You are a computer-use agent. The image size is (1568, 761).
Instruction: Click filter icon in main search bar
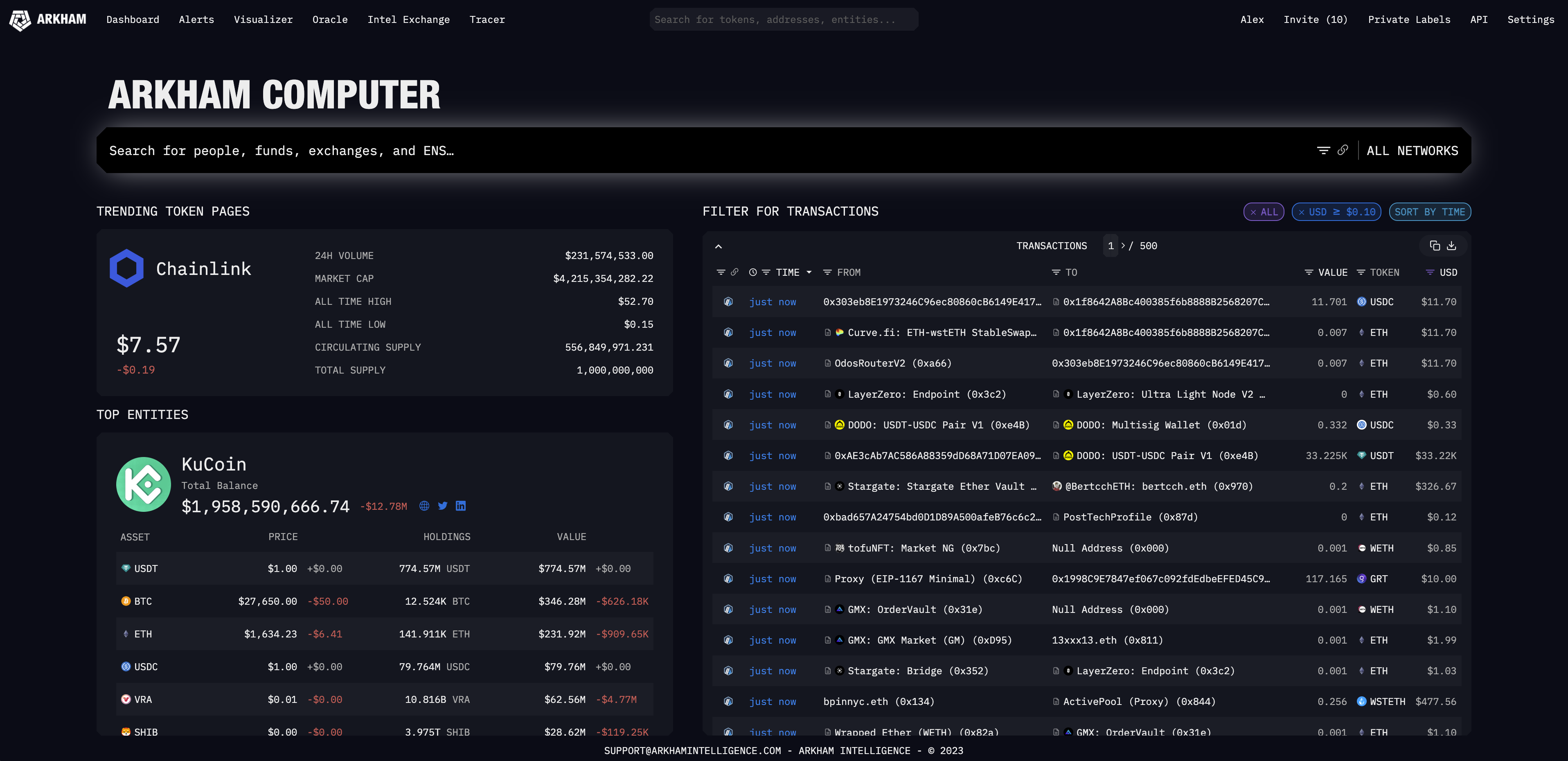pyautogui.click(x=1323, y=151)
